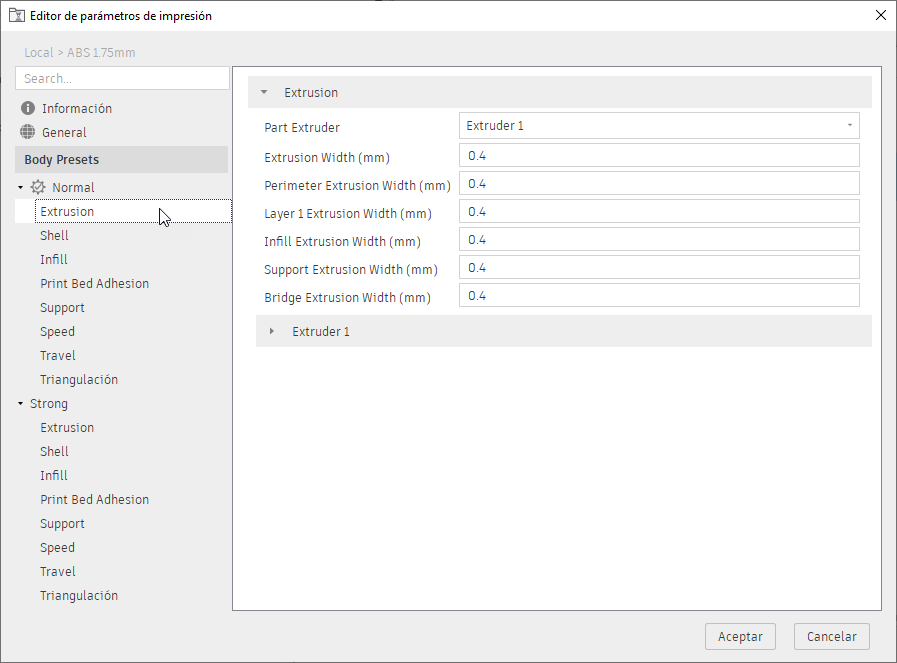Click the Normal preset gear icon
This screenshot has width=897, height=663.
pos(39,187)
